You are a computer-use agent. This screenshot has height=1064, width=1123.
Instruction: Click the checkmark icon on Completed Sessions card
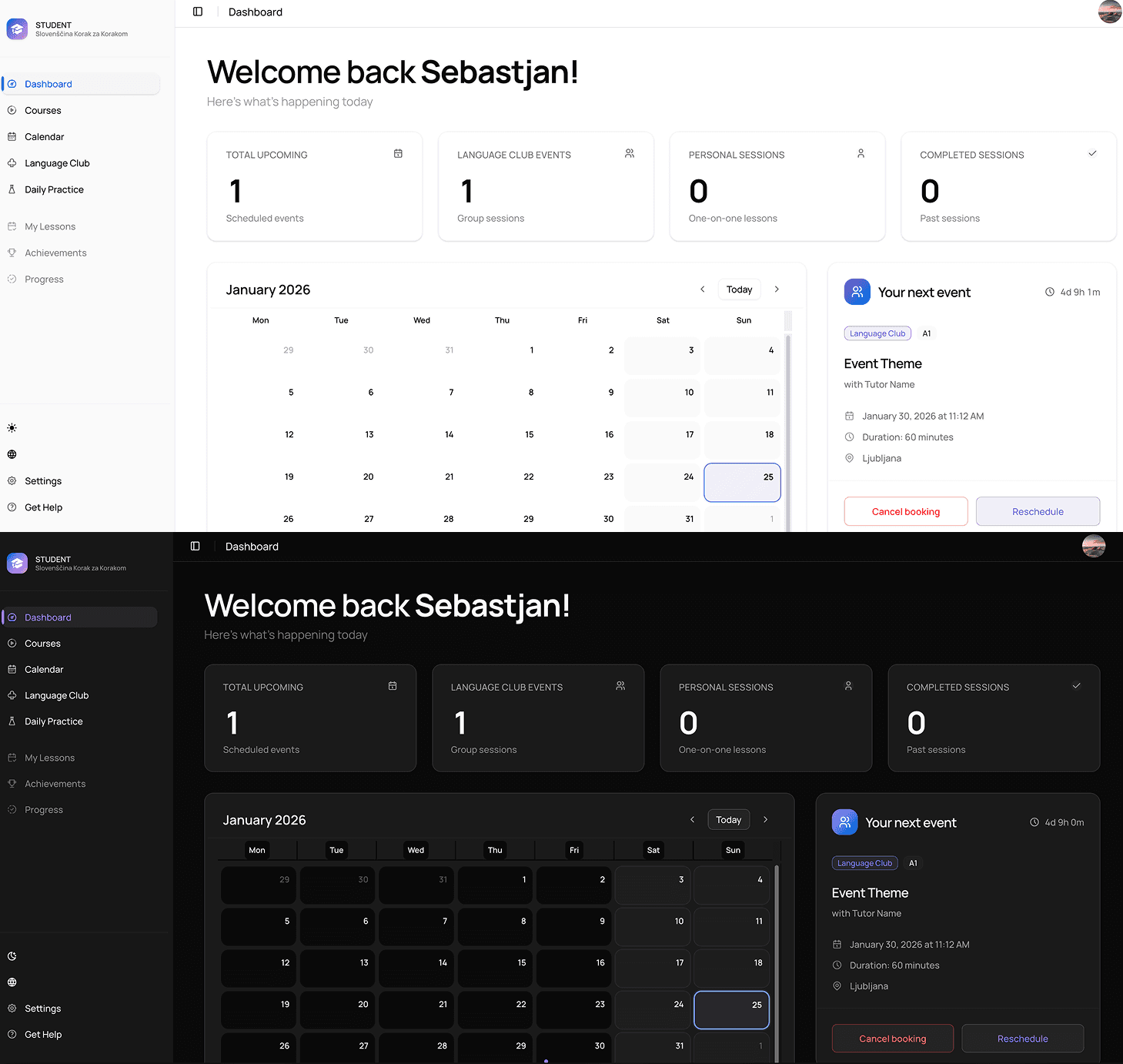[x=1092, y=153]
